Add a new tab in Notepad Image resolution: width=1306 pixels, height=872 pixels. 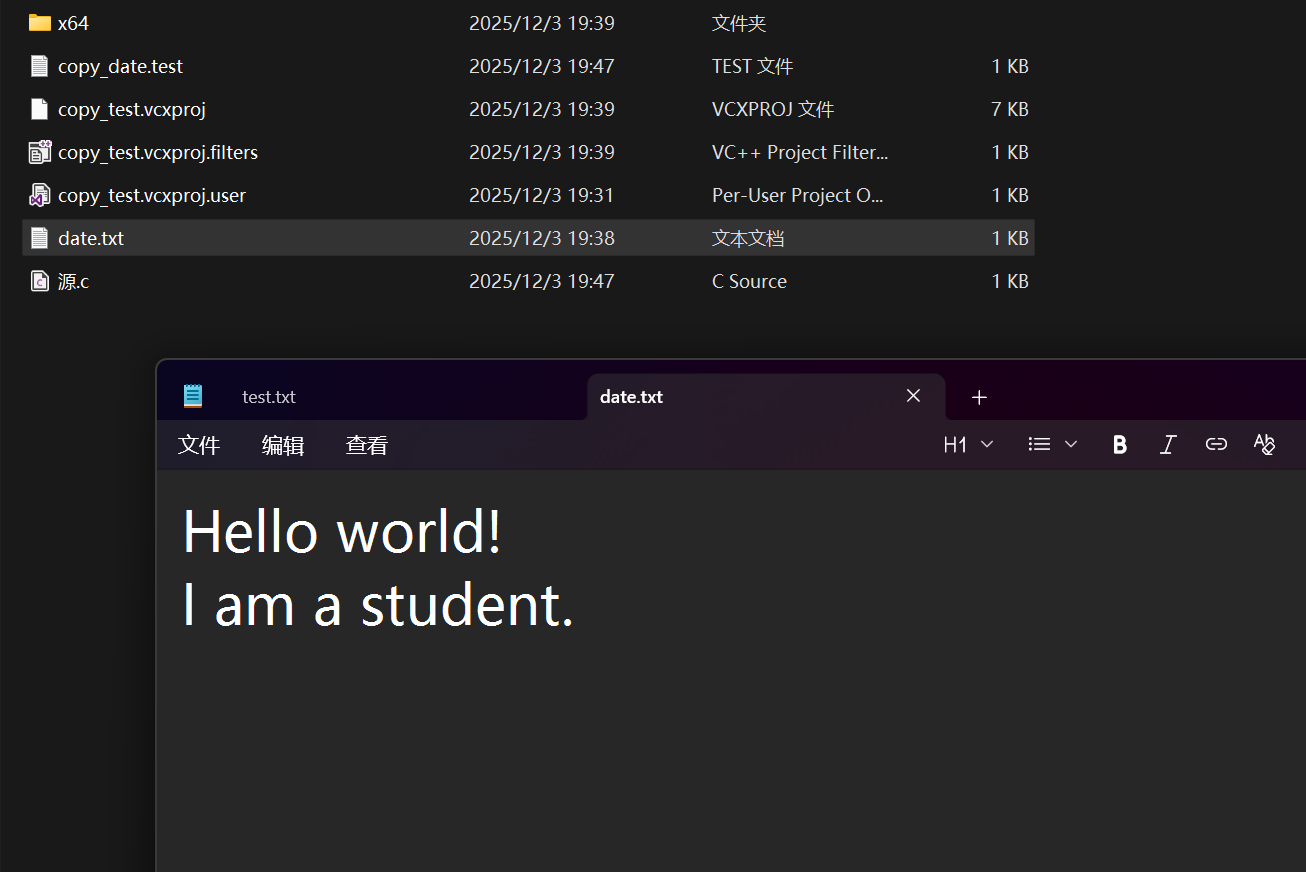point(979,397)
